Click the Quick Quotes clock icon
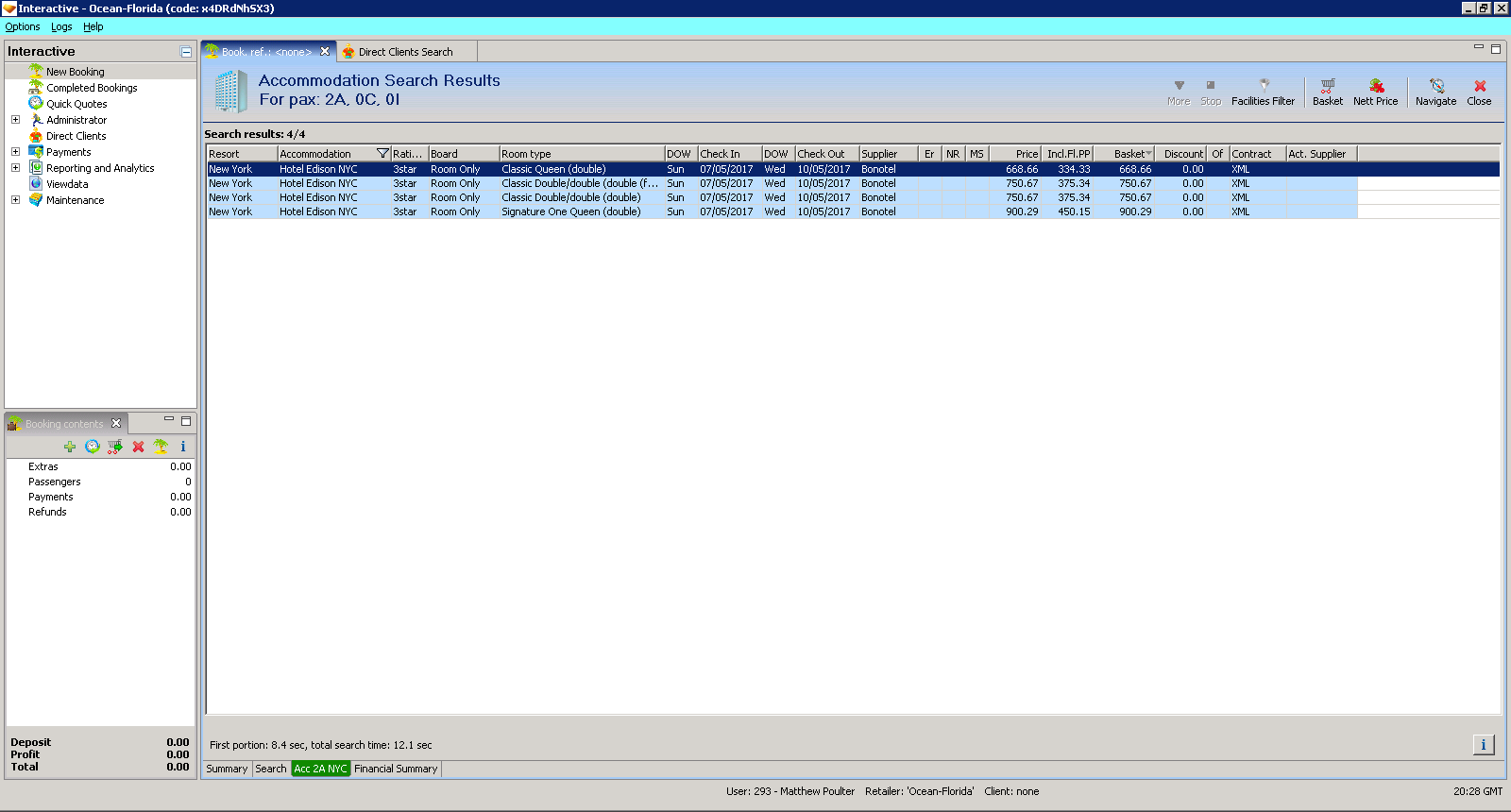 coord(36,103)
